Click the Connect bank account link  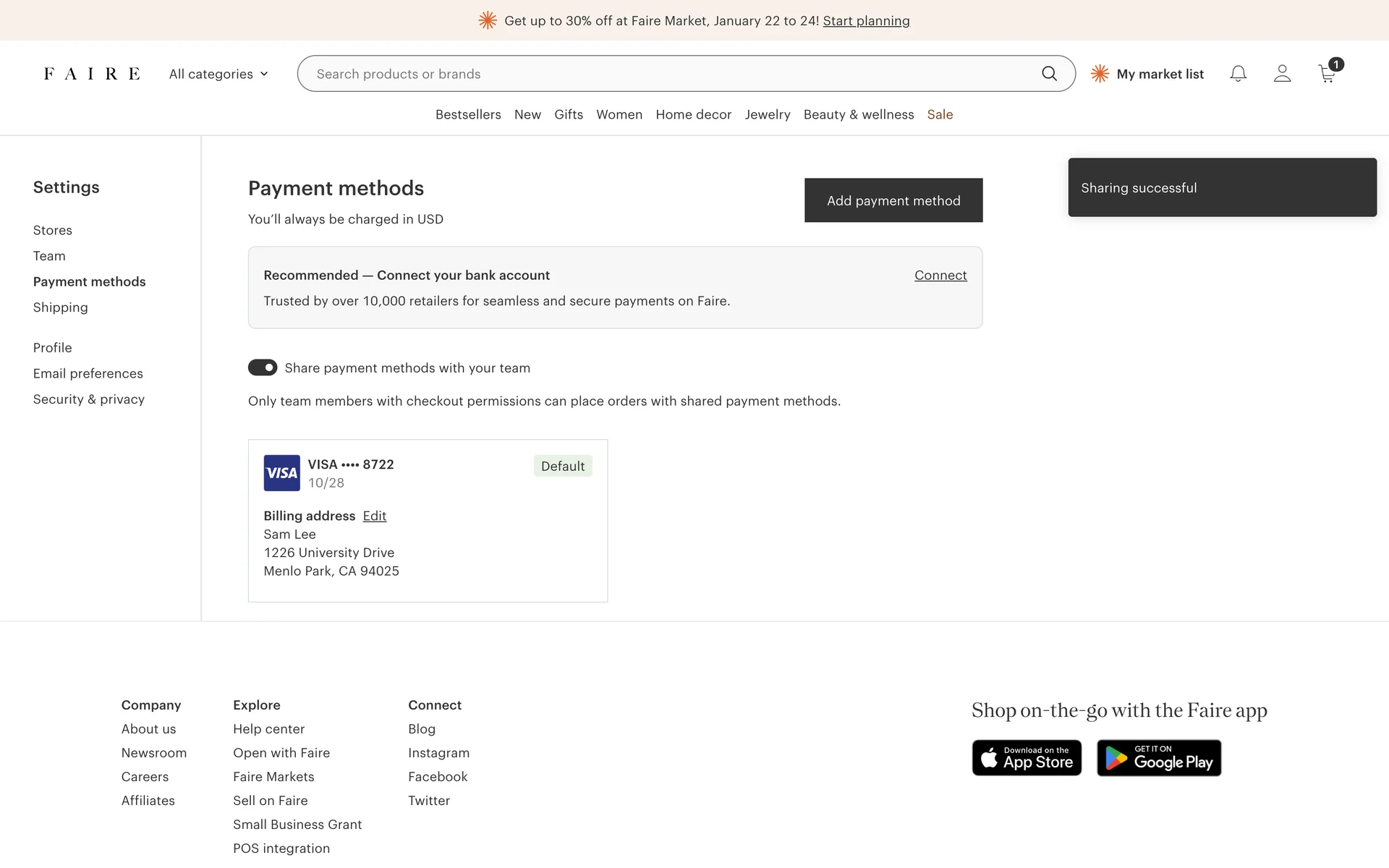(x=940, y=275)
